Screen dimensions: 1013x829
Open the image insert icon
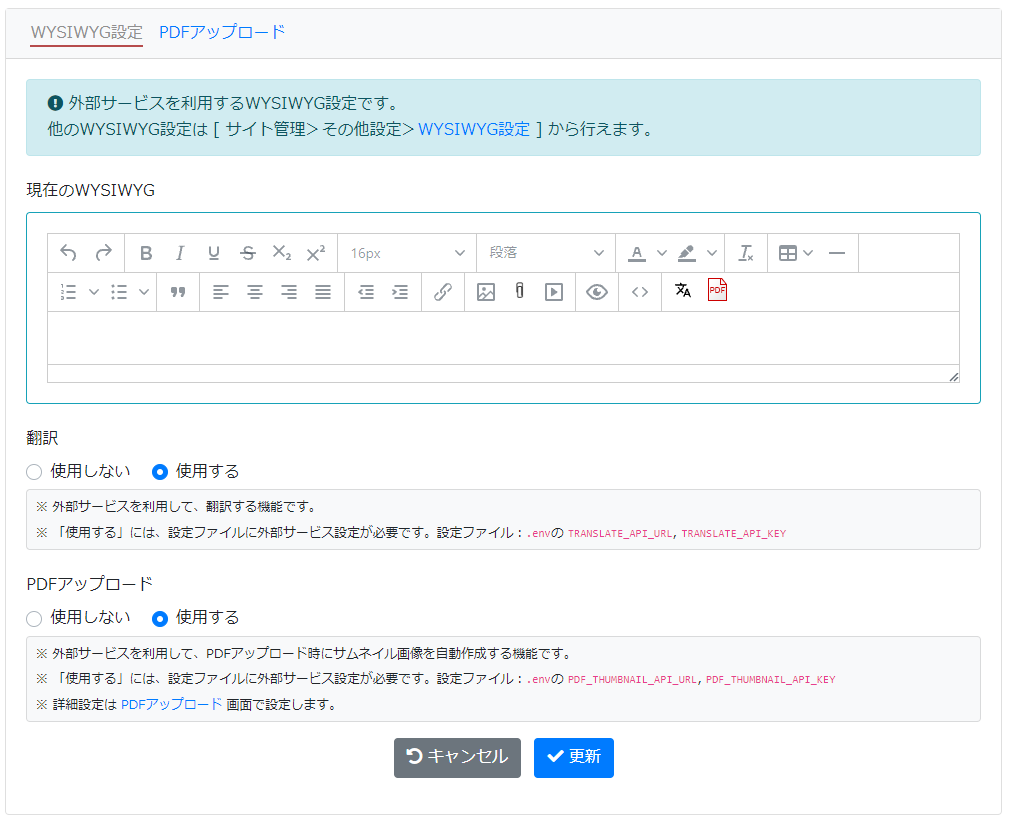click(x=484, y=292)
